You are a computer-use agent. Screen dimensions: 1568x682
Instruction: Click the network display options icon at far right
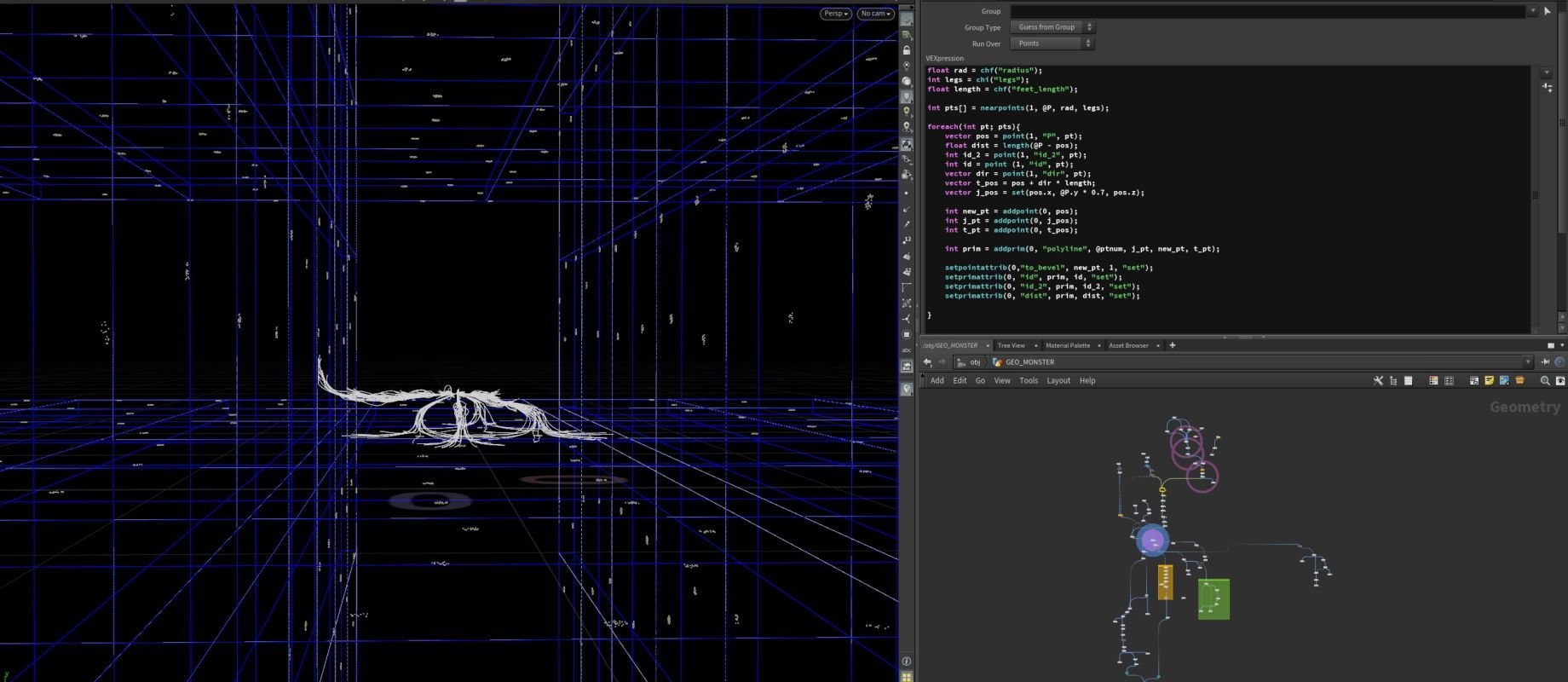pos(1560,380)
